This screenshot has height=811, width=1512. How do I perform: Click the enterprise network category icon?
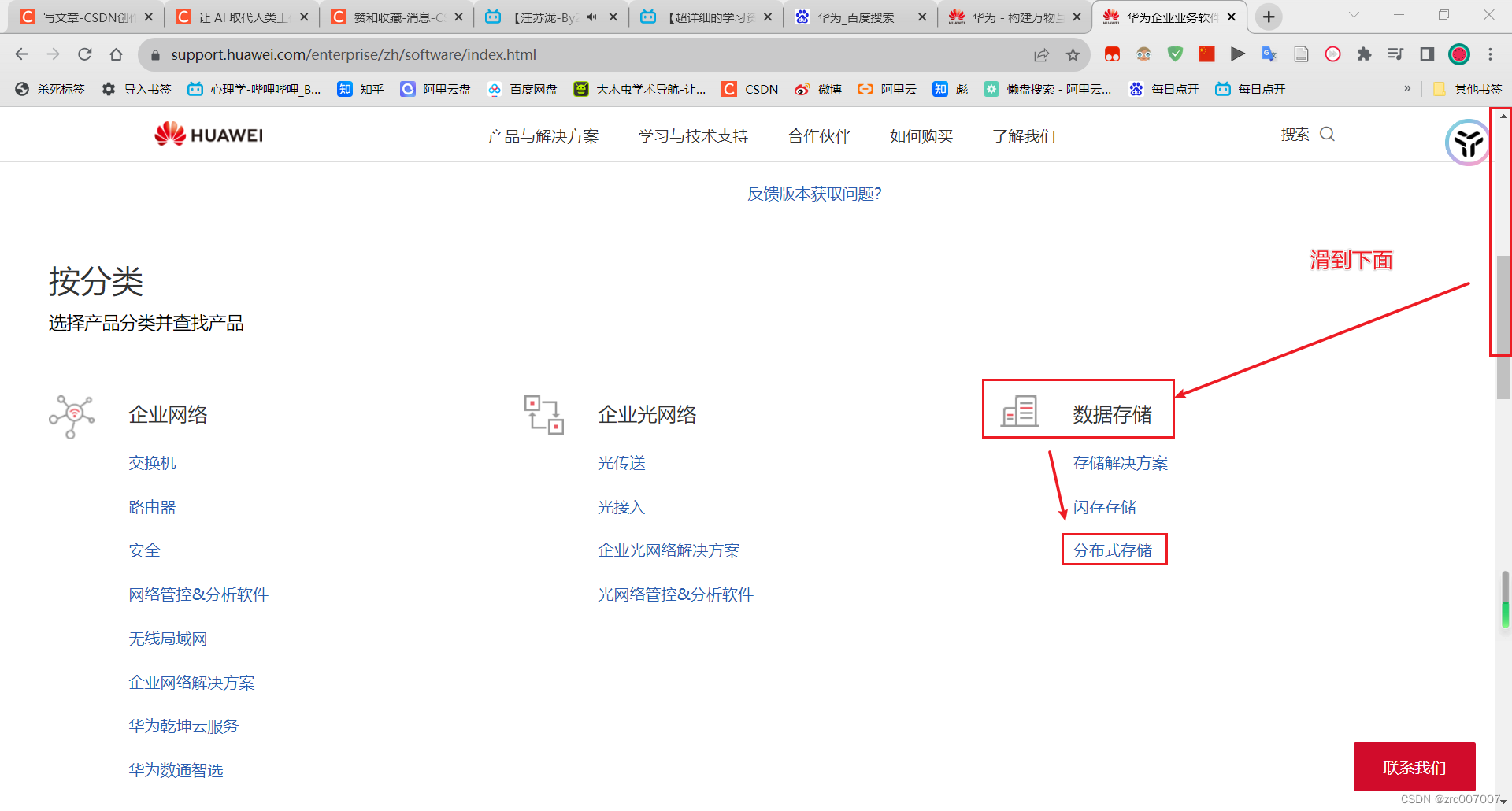[72, 416]
